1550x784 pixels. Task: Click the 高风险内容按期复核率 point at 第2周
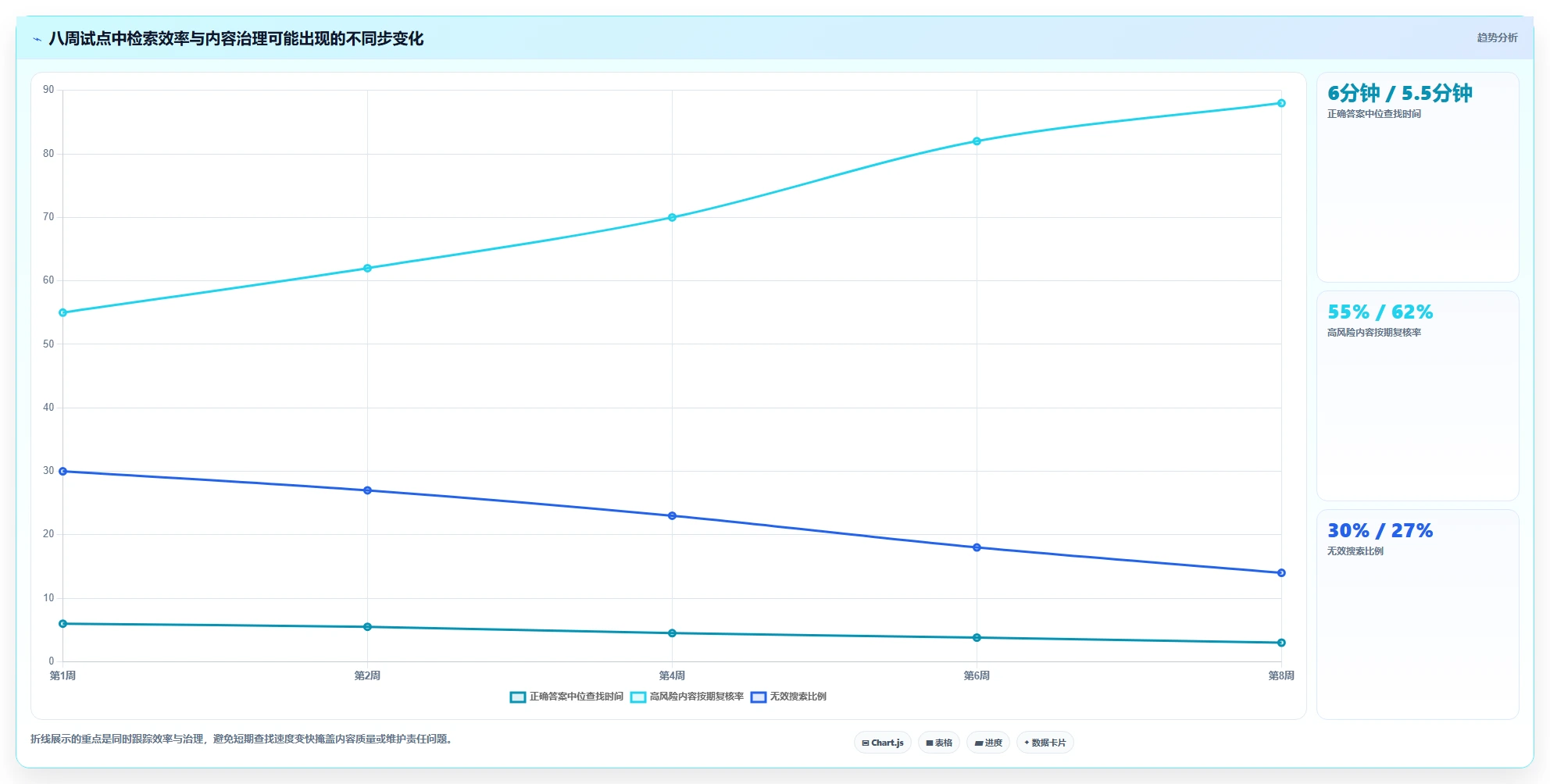pos(367,268)
